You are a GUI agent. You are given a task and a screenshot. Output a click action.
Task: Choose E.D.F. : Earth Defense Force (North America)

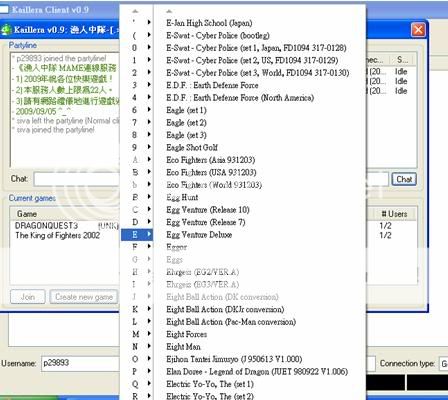(x=240, y=98)
